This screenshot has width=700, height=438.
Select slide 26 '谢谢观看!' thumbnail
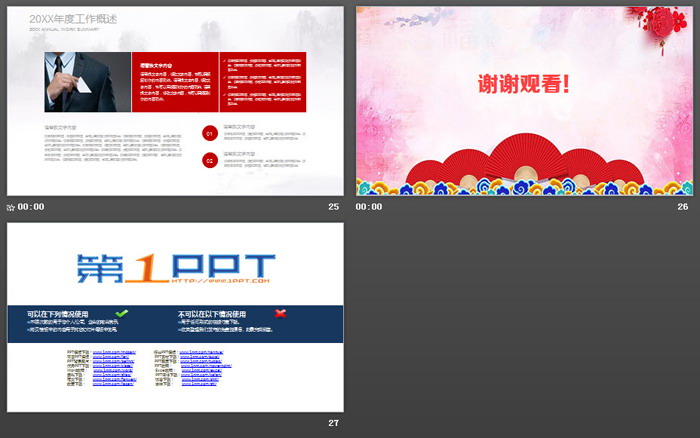[x=525, y=101]
